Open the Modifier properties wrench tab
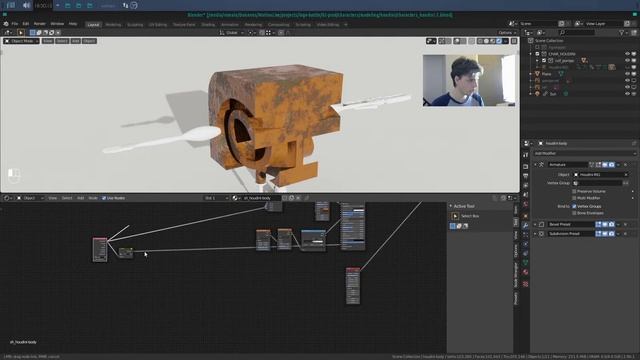The height and width of the screenshot is (360, 640). 526,225
